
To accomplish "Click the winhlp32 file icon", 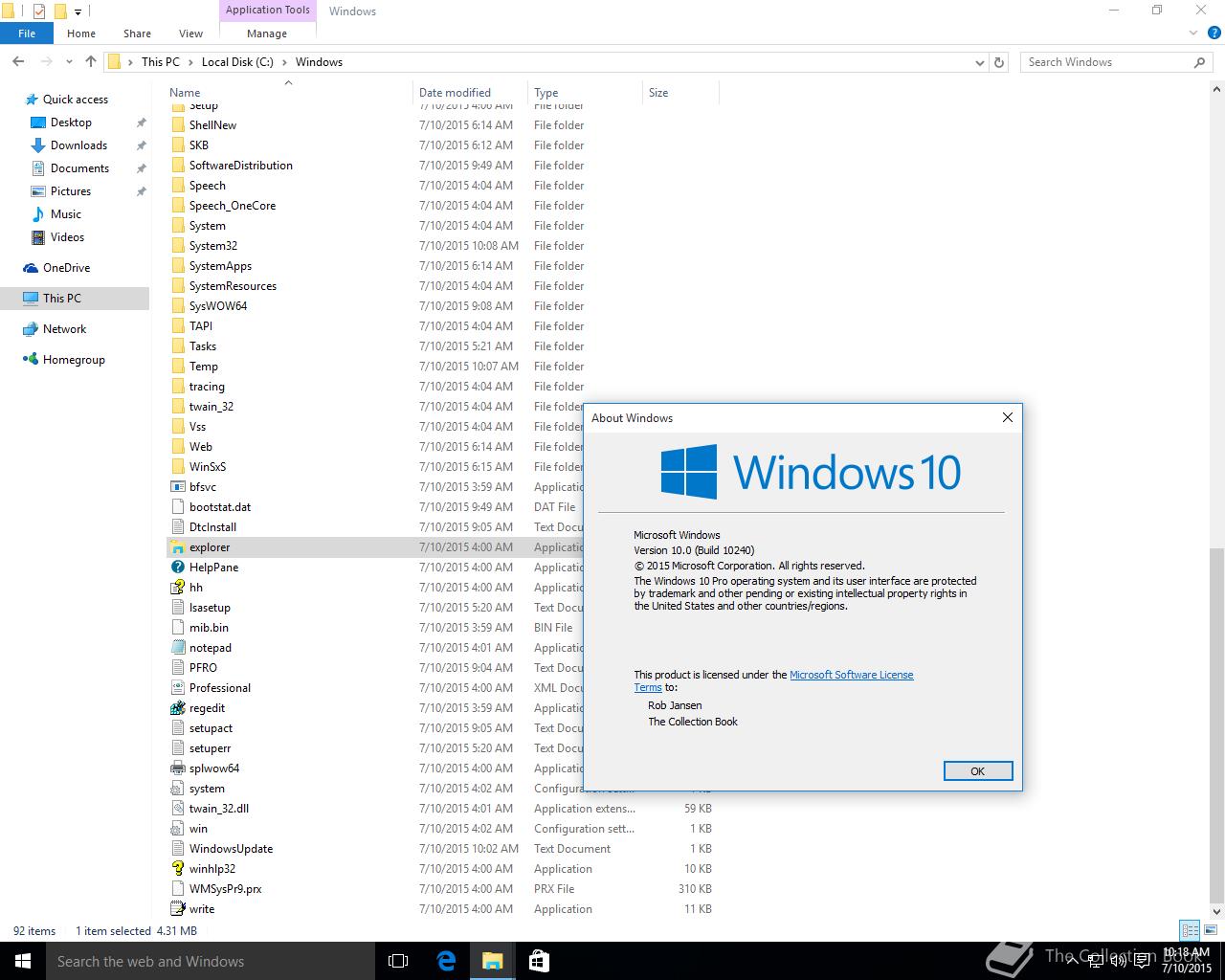I will coord(177,869).
